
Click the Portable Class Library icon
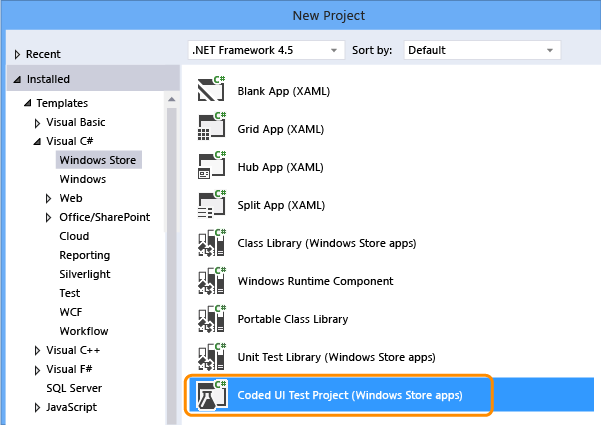(x=212, y=318)
